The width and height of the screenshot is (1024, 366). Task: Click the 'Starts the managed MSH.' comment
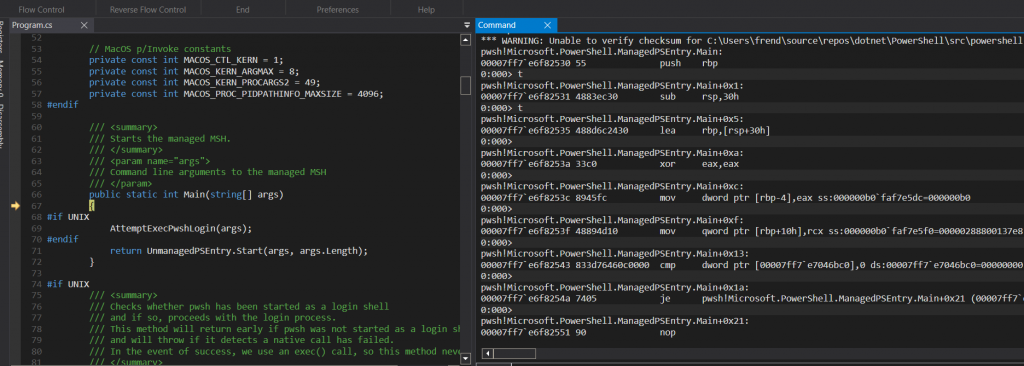pos(160,139)
